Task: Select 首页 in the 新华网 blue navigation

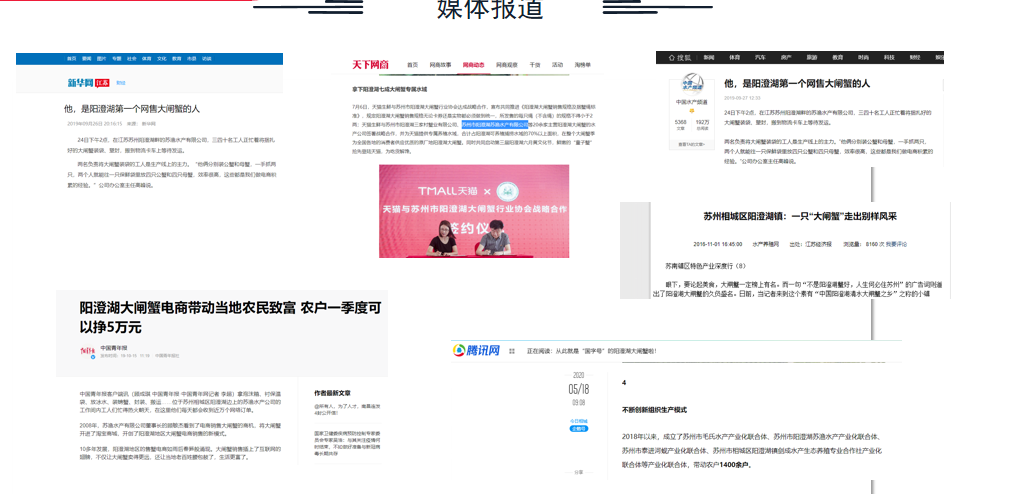Action: 71,59
